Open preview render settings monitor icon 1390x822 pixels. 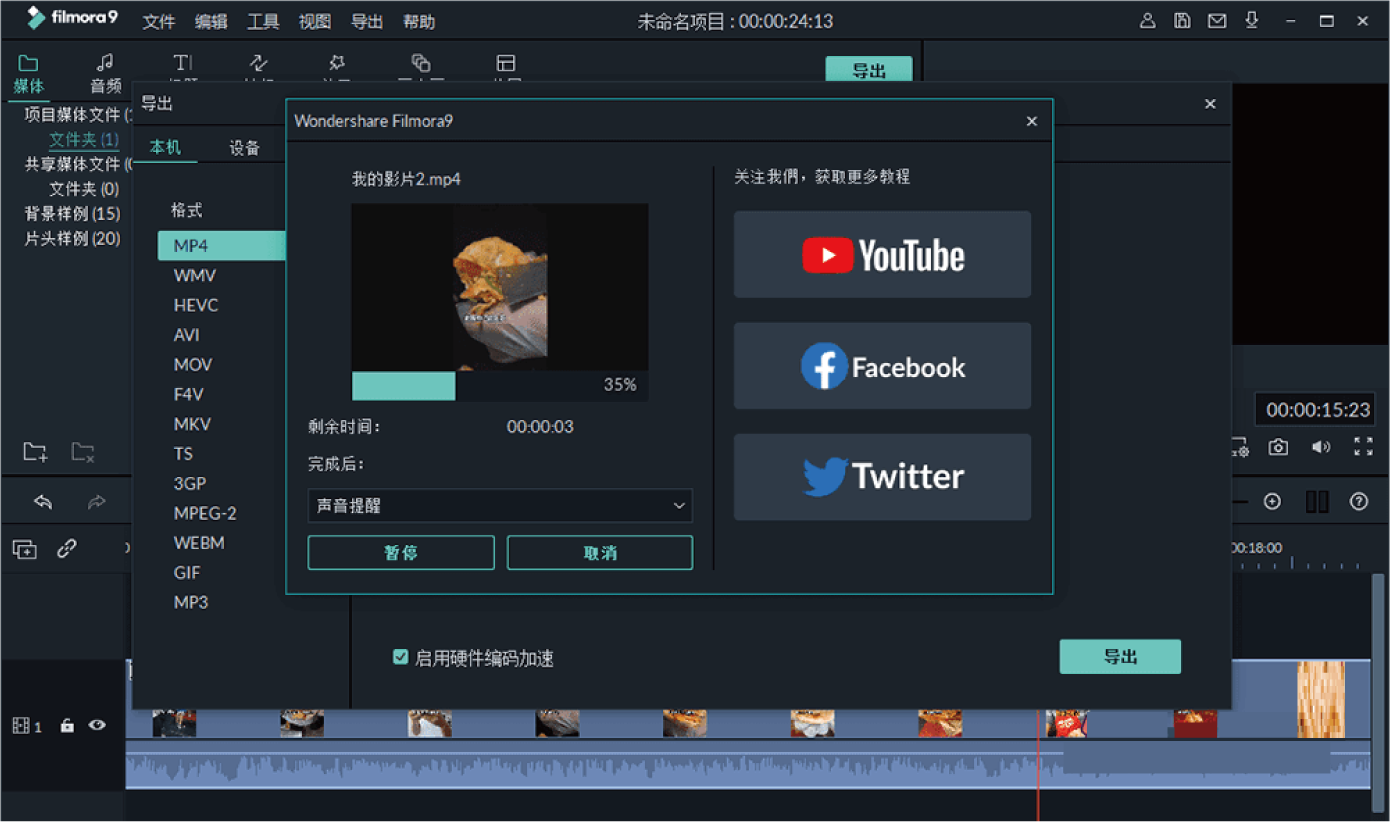coord(1240,447)
